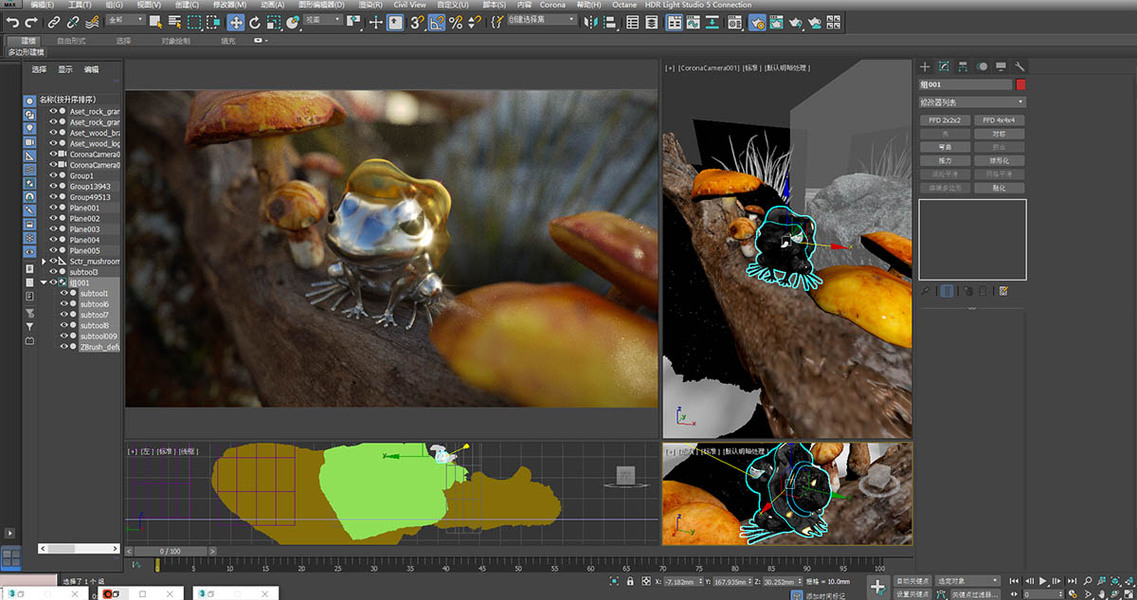The width and height of the screenshot is (1137, 600).
Task: Open the key filter selected-object dropdown
Action: pyautogui.click(x=967, y=581)
